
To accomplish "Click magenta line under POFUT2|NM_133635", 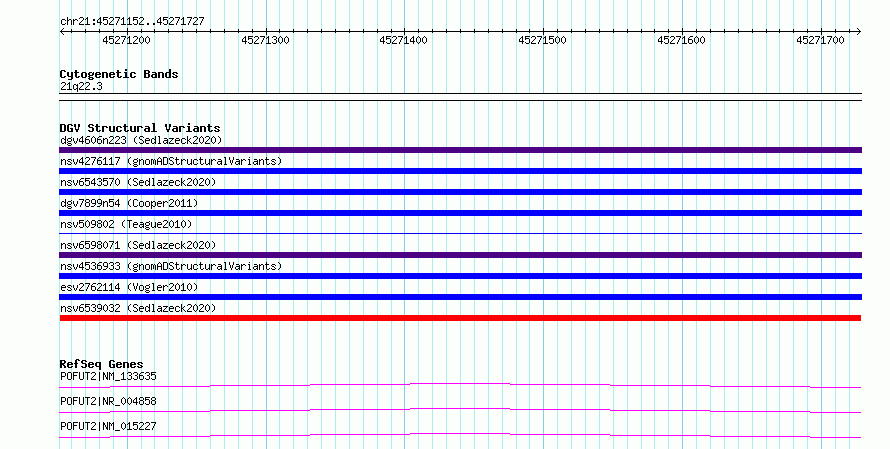I will (x=460, y=385).
